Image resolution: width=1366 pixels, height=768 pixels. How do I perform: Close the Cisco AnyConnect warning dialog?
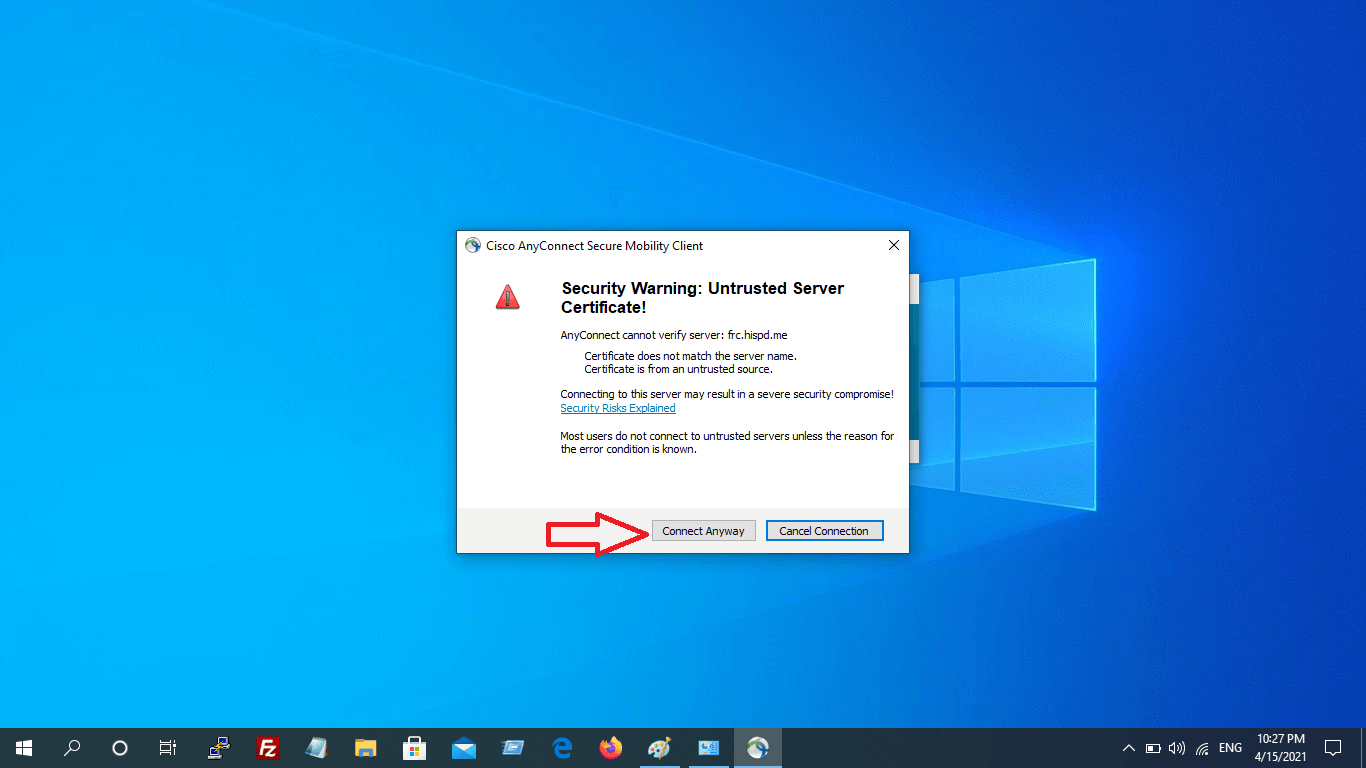click(893, 245)
